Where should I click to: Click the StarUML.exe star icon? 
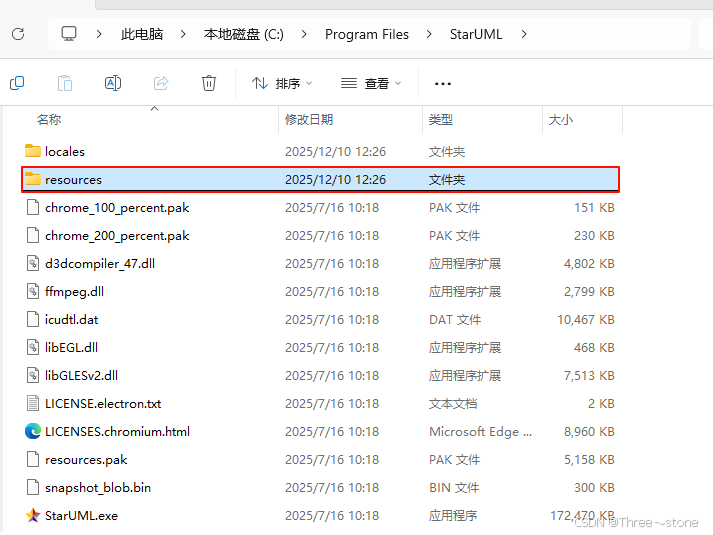click(33, 515)
